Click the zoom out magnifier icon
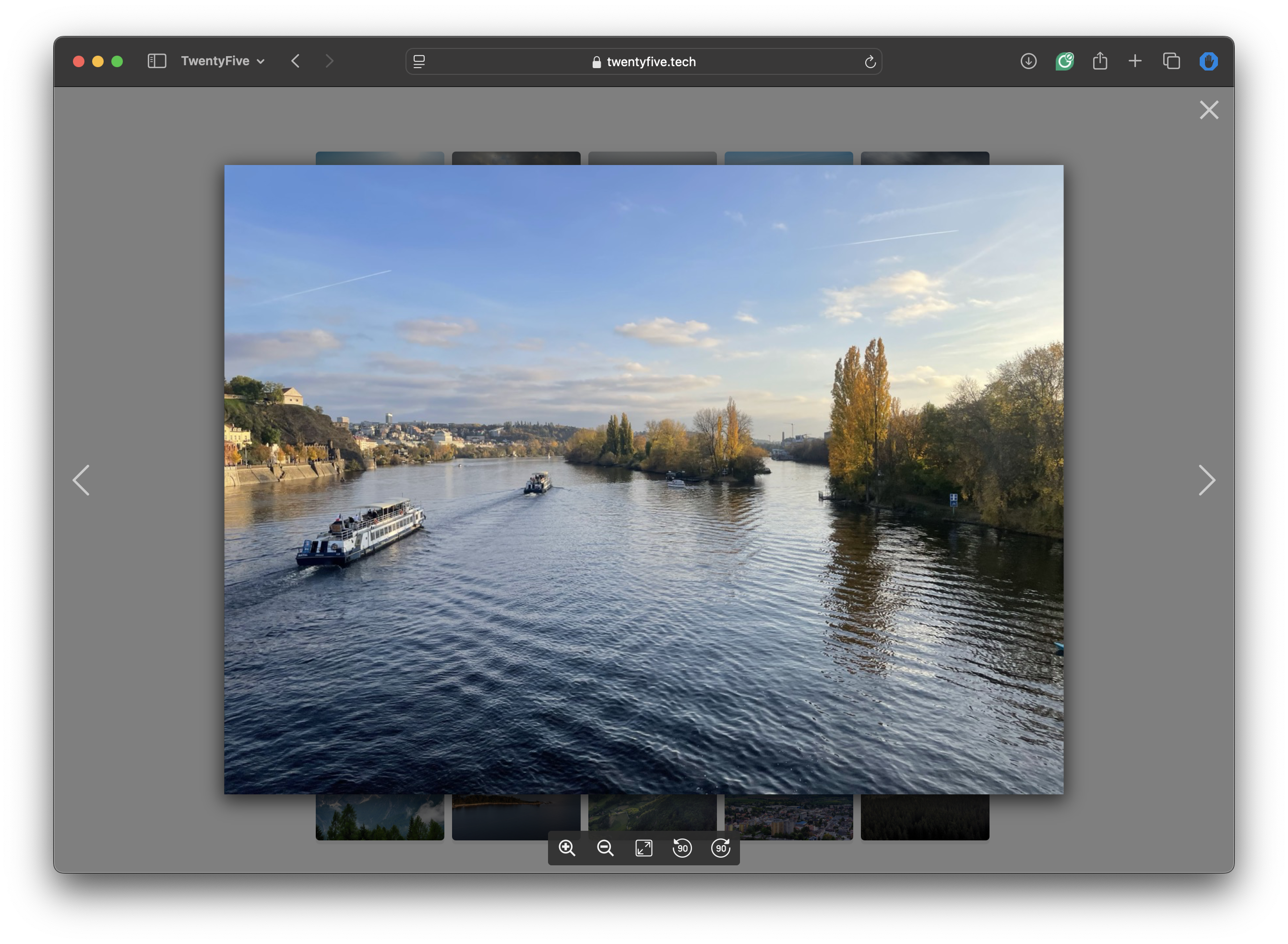The width and height of the screenshot is (1288, 944). point(605,848)
